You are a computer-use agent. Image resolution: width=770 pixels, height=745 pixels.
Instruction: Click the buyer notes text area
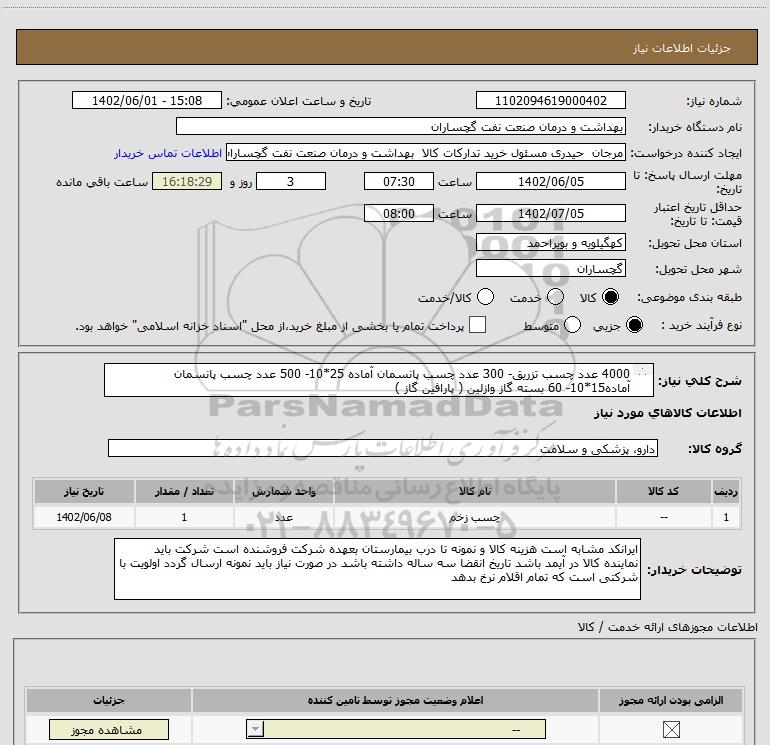(377, 569)
